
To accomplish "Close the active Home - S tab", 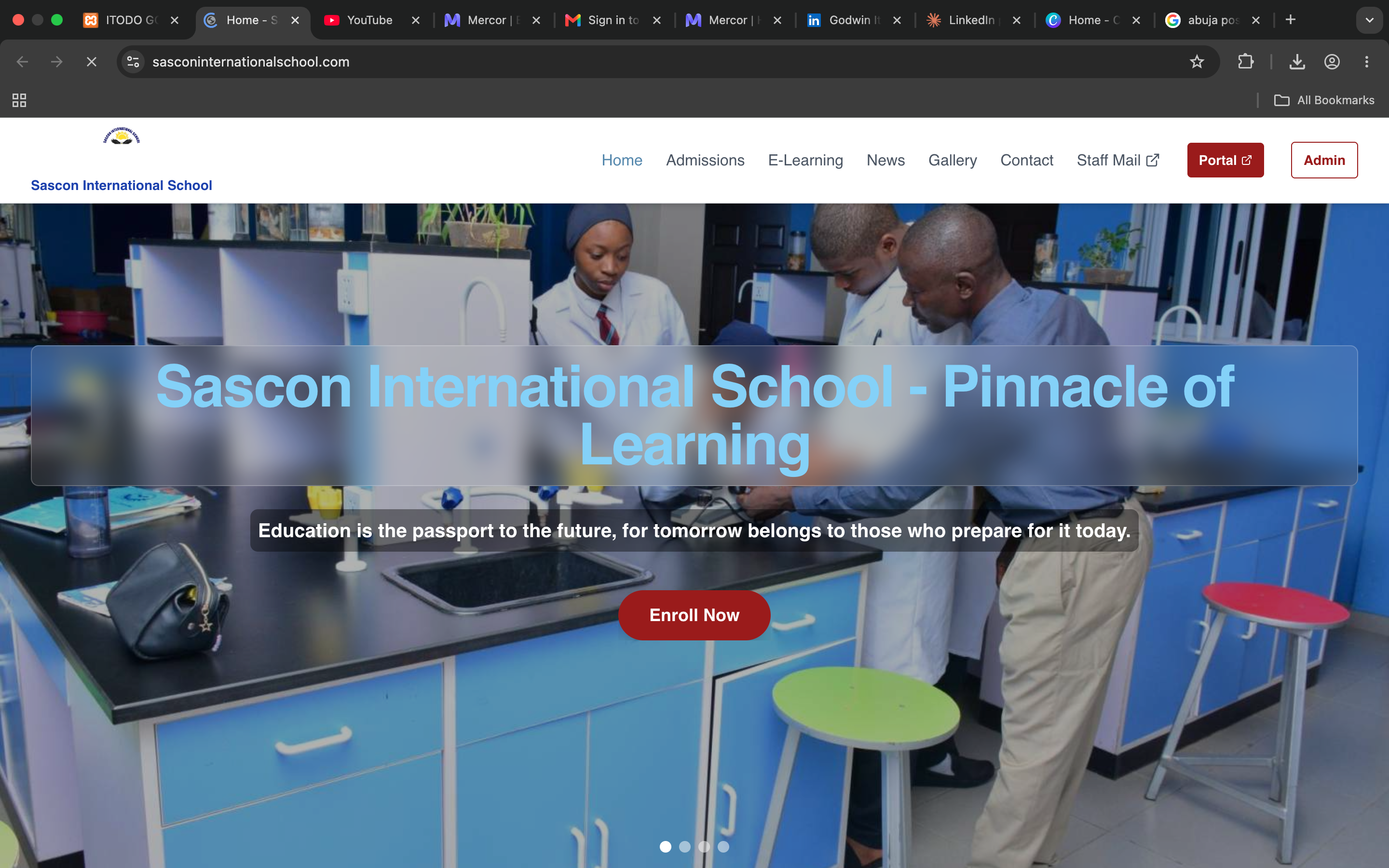I will pos(295,20).
